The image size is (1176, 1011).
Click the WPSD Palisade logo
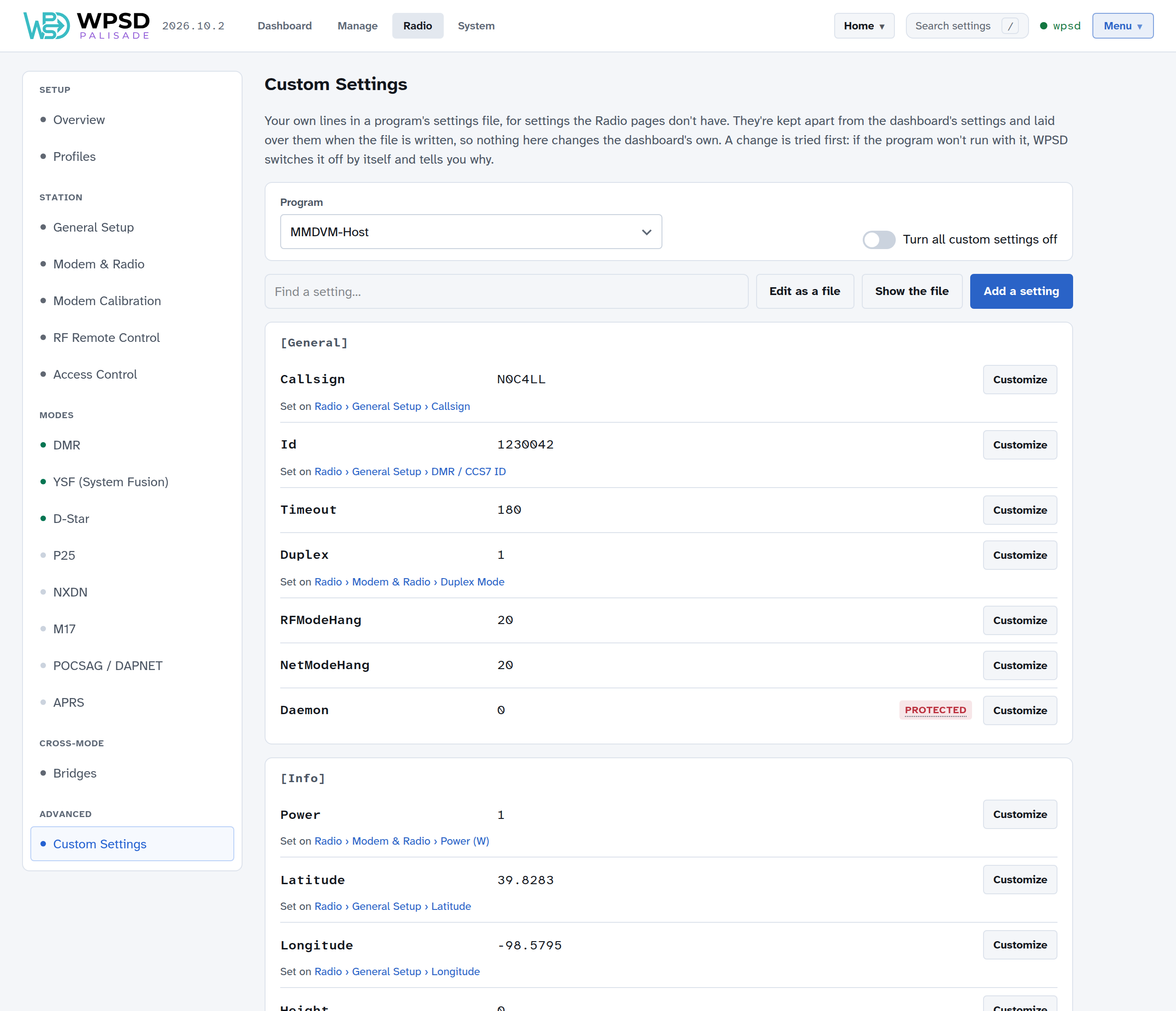tap(86, 26)
